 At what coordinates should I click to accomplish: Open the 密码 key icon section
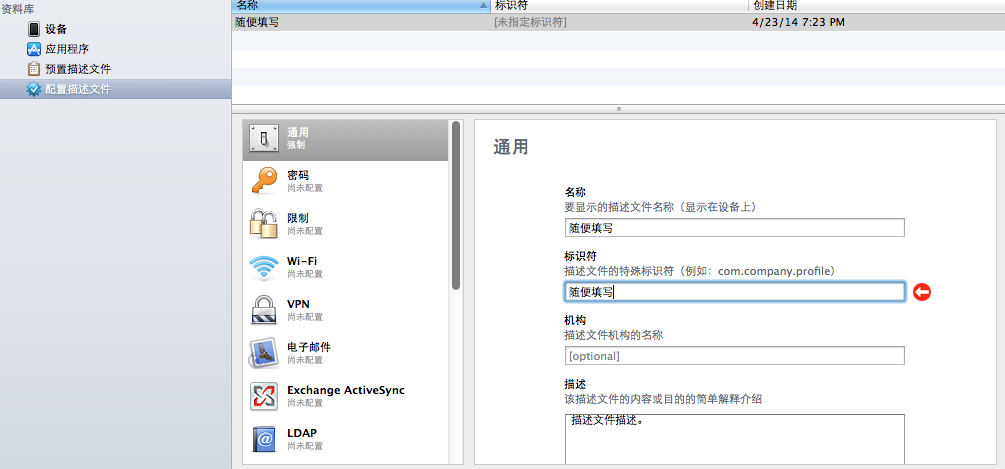click(264, 181)
